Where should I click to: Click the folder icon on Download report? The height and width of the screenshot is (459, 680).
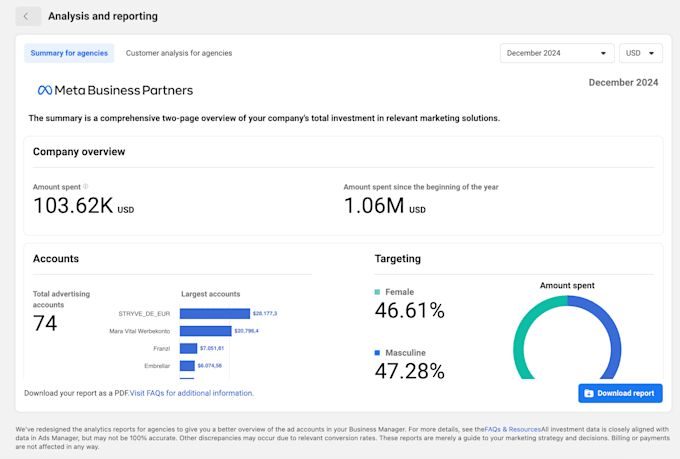[589, 393]
